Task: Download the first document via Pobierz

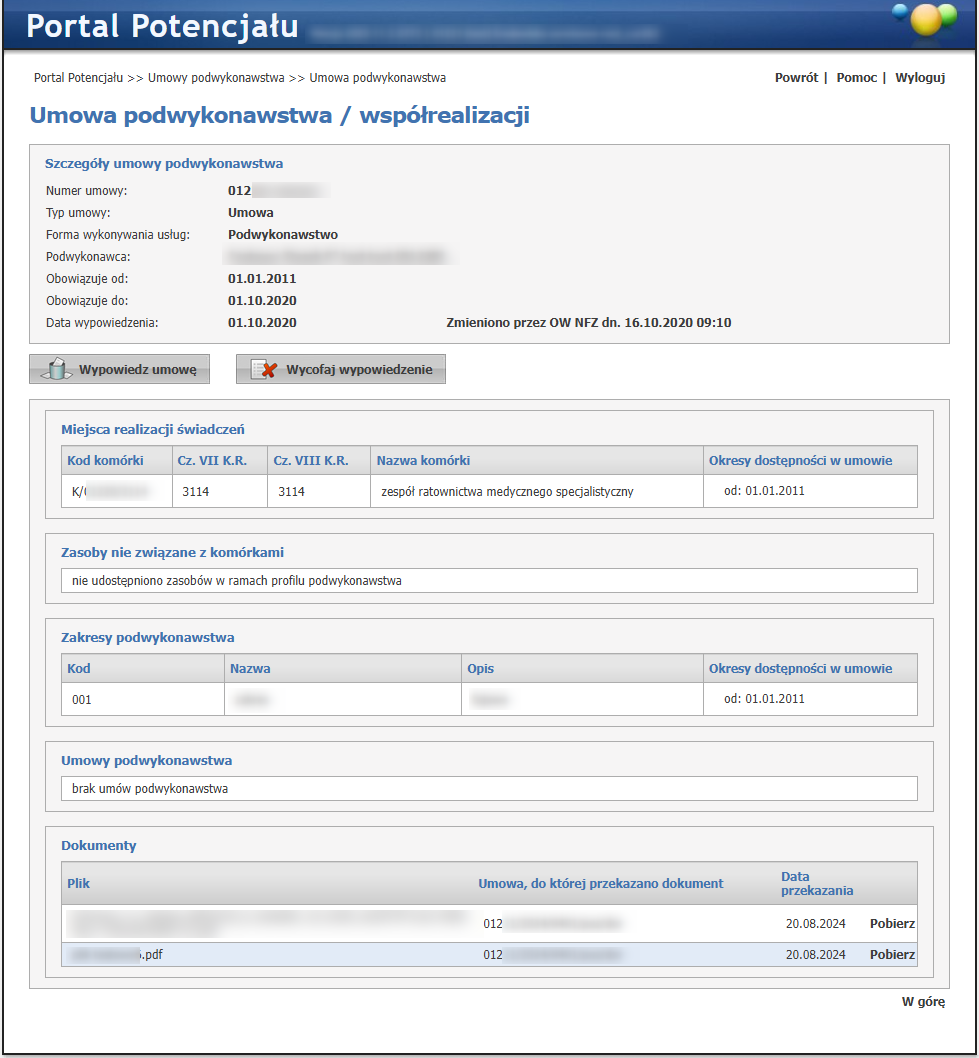Action: 892,924
